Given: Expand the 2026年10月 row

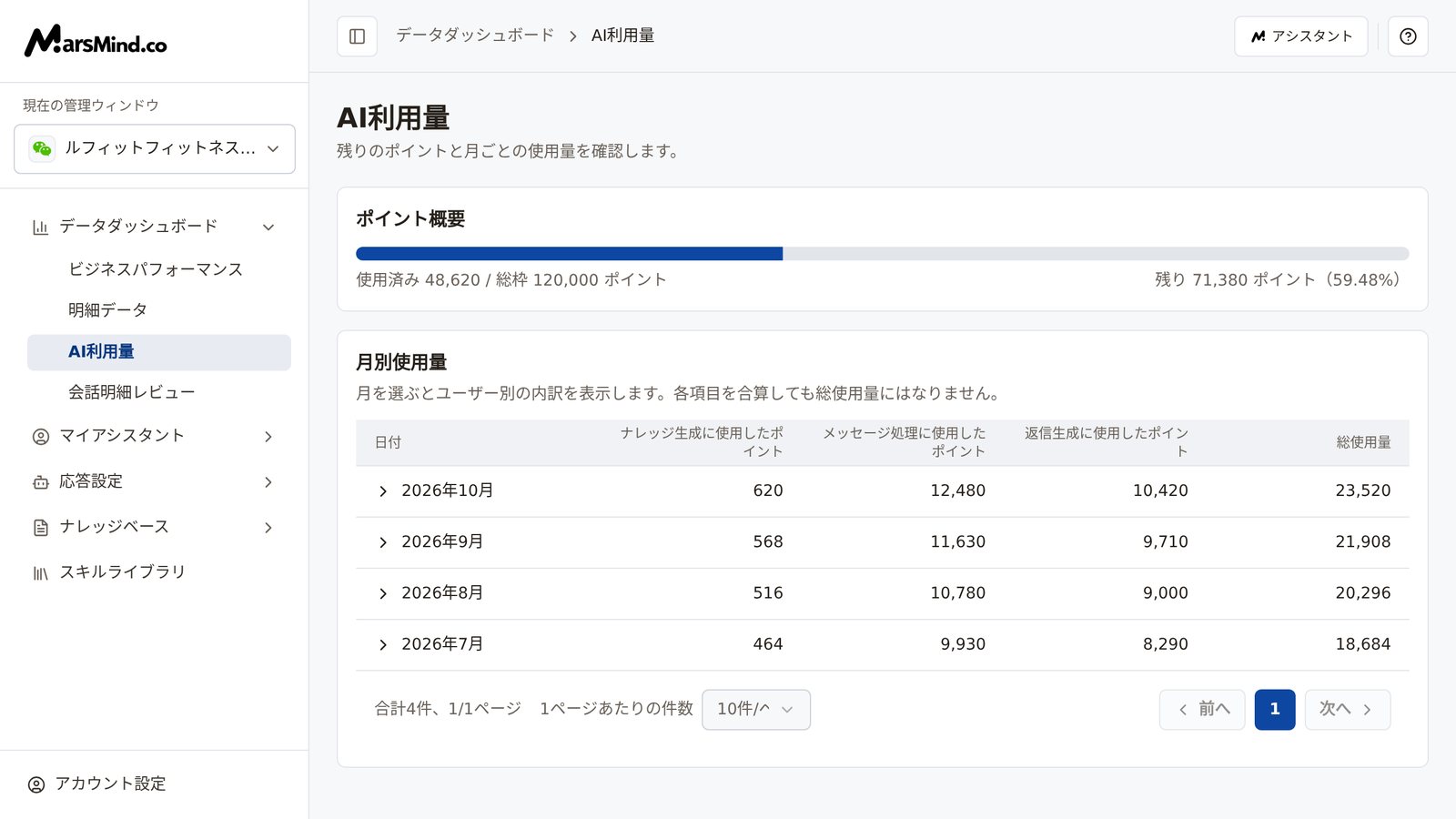Looking at the screenshot, I should click(x=383, y=491).
